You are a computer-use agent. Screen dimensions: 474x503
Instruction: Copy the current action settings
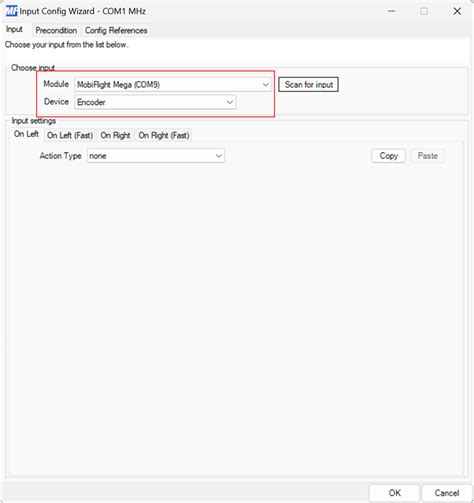pos(389,156)
